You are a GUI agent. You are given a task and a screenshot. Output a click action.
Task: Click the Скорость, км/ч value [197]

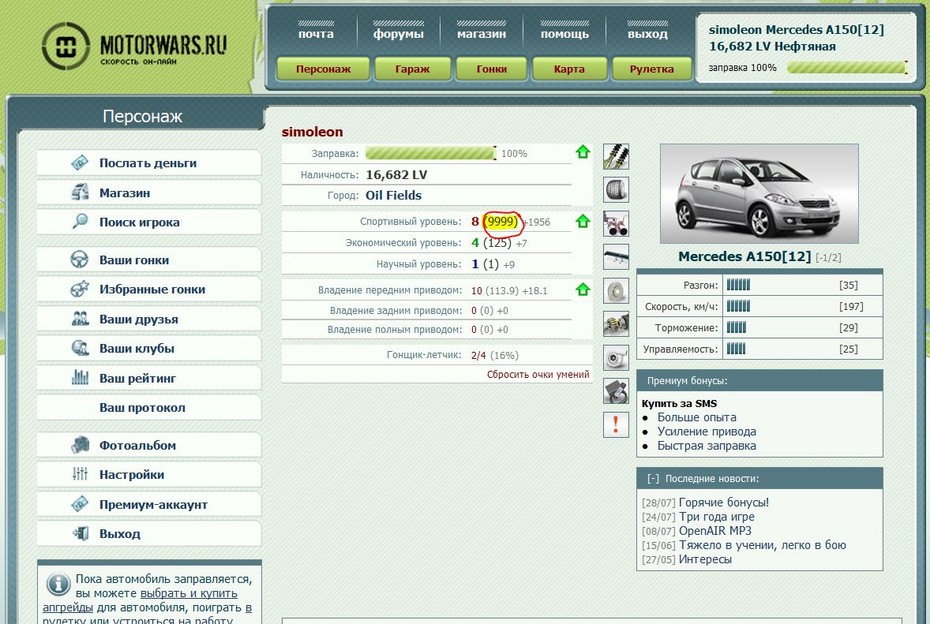(851, 307)
